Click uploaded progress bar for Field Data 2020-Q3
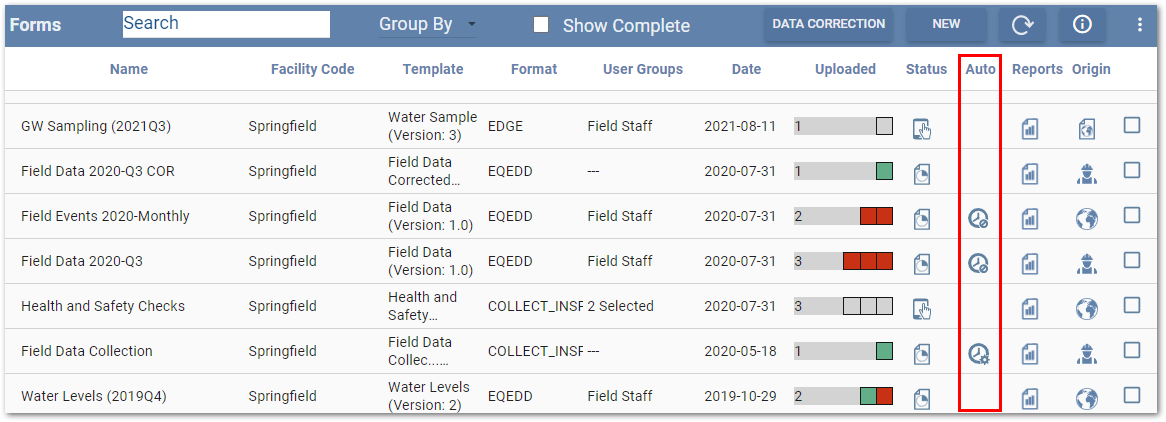Image resolution: width=1166 pixels, height=422 pixels. [x=843, y=261]
